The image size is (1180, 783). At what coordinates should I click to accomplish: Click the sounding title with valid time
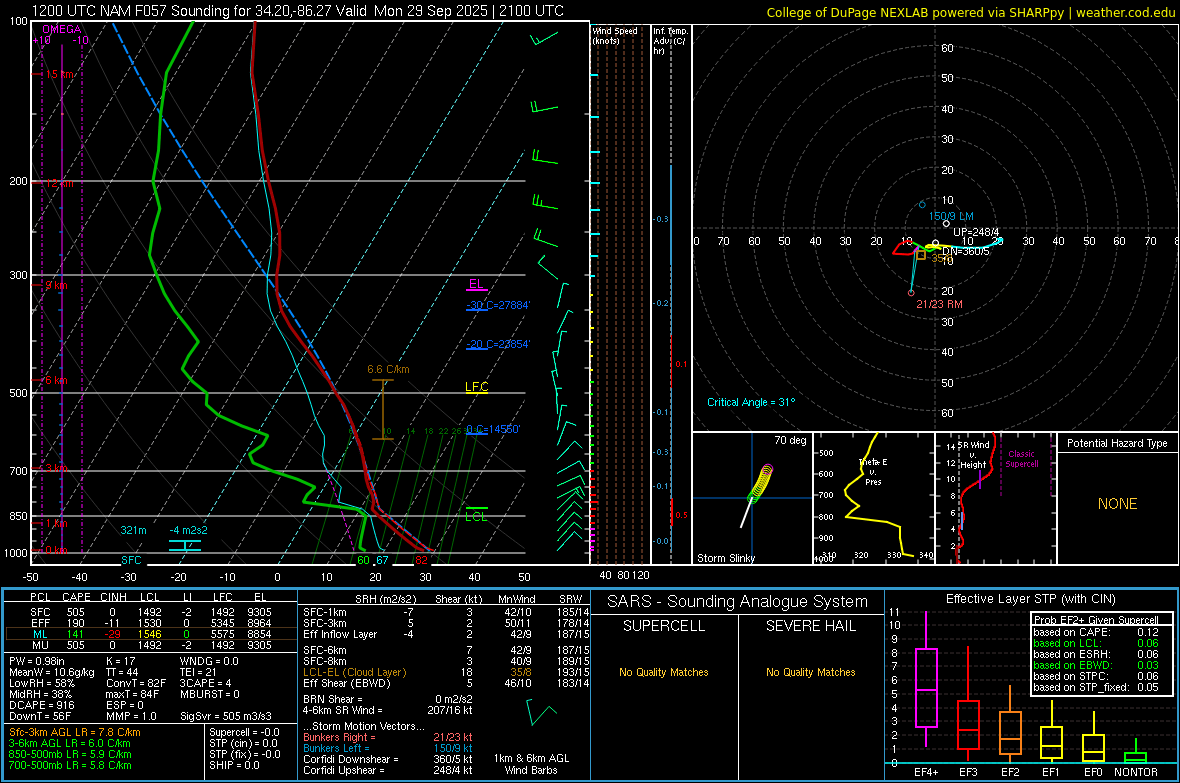tap(297, 11)
